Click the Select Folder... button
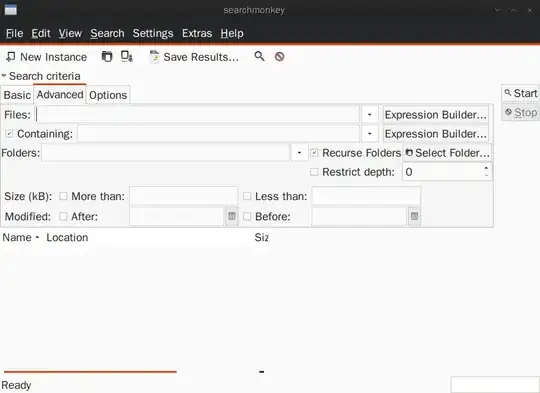The height and width of the screenshot is (393, 540). coord(447,153)
